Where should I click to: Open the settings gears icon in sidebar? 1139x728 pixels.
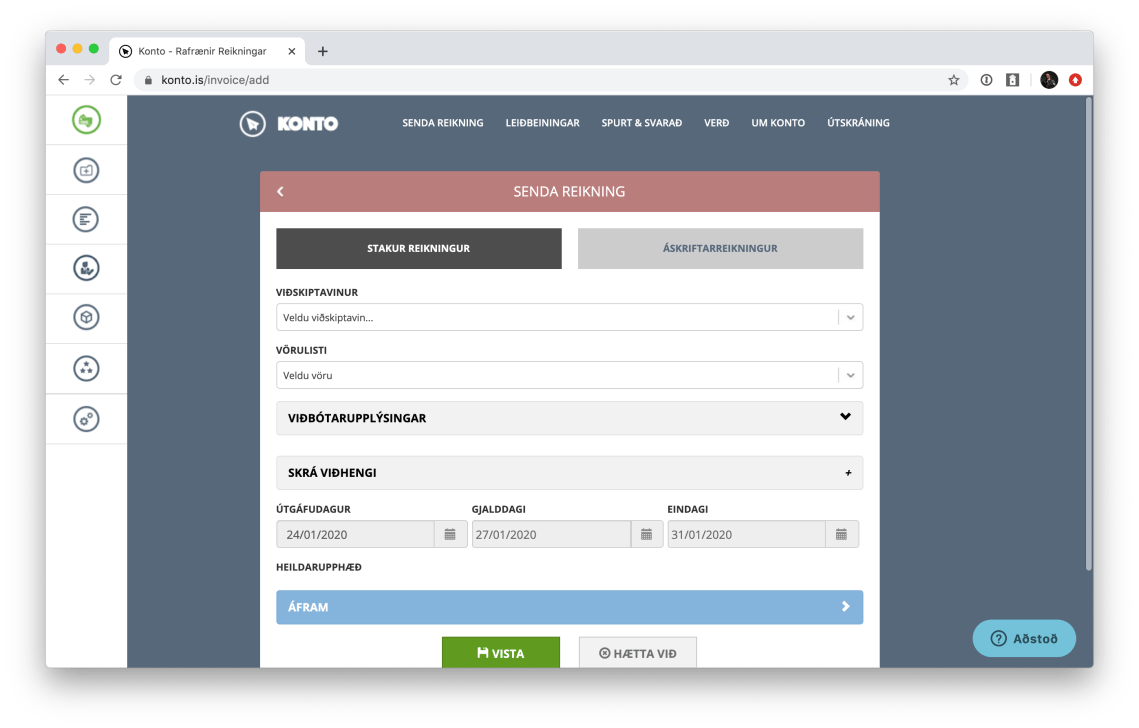(86, 419)
